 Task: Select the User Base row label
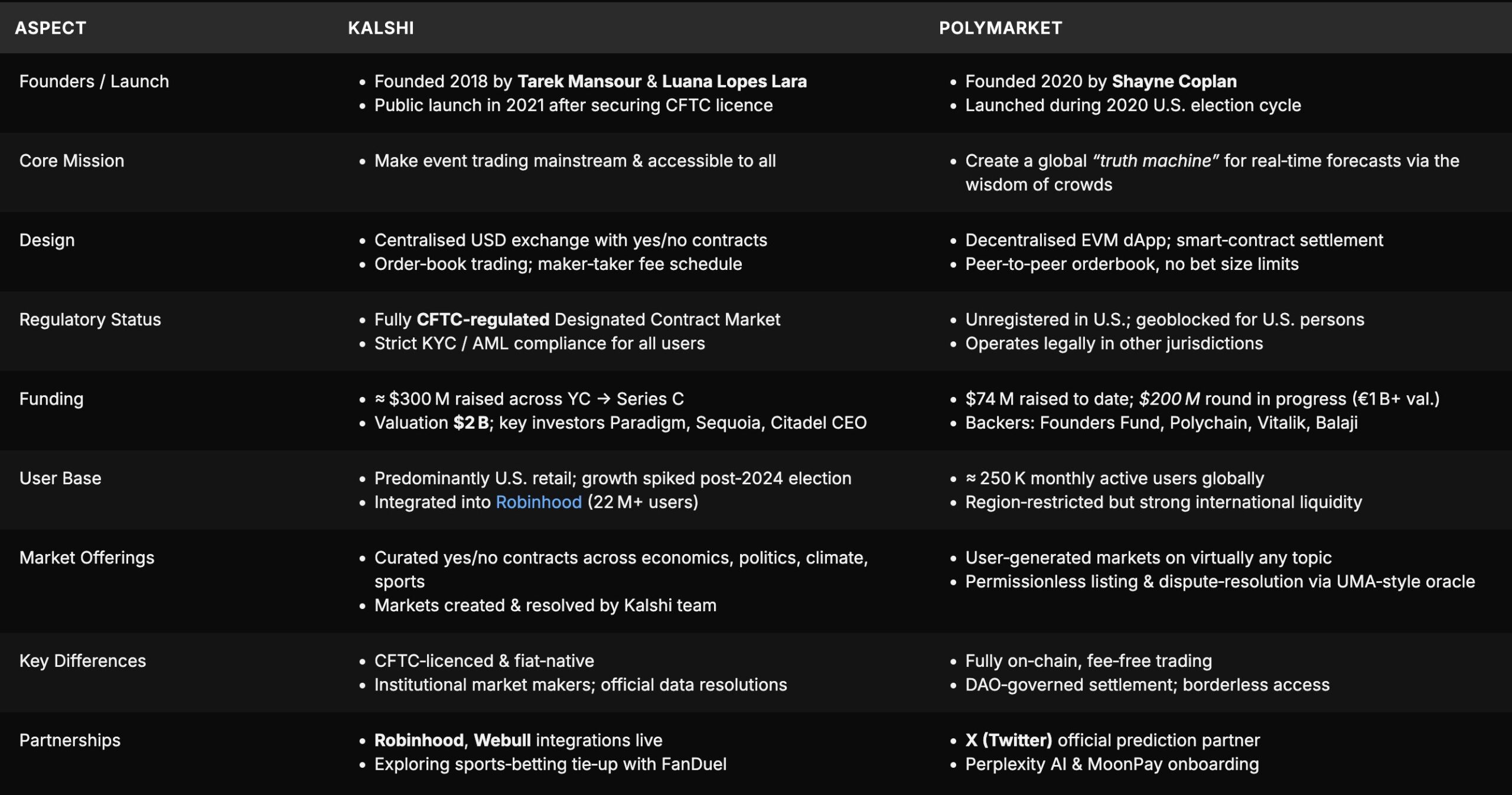(x=60, y=478)
